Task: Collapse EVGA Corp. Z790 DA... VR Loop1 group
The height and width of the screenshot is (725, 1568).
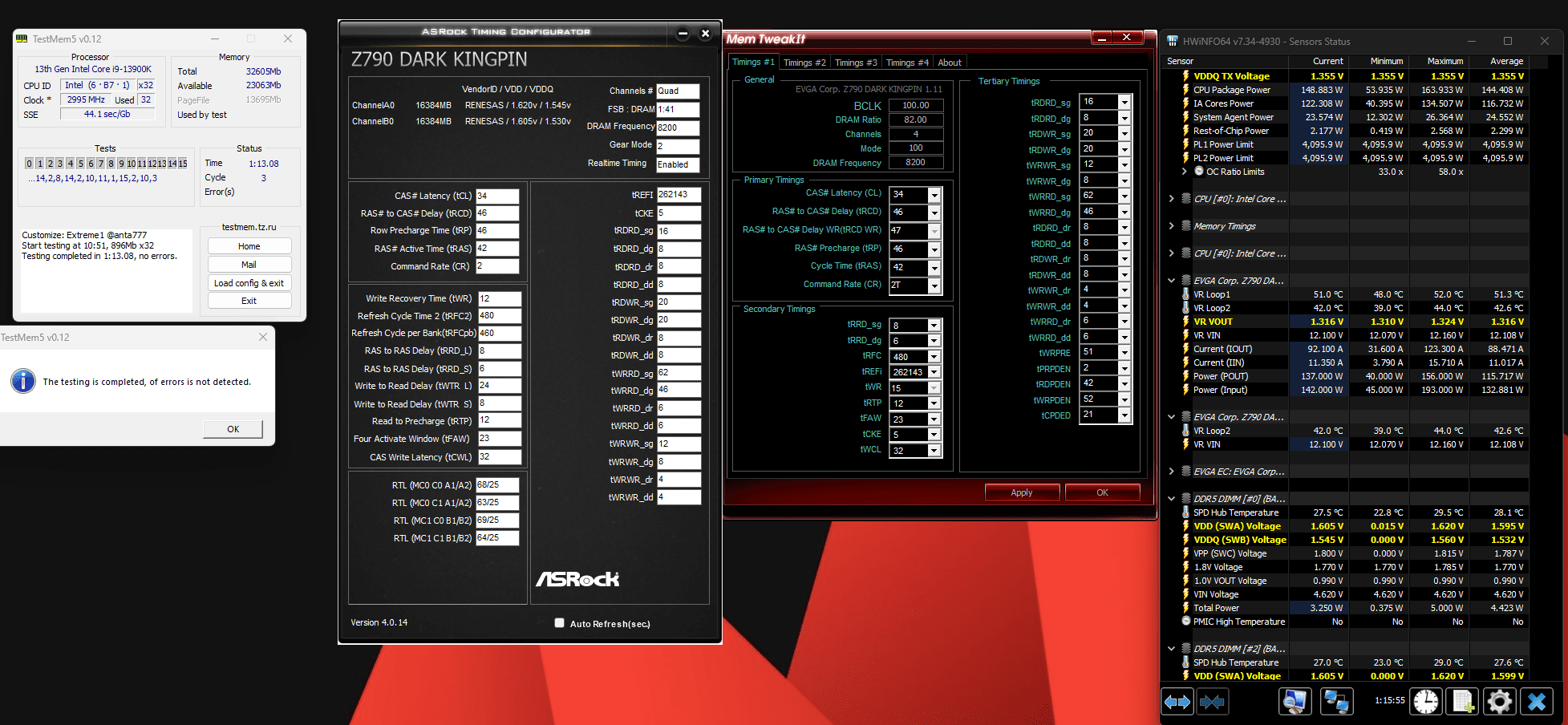Action: click(x=1171, y=281)
